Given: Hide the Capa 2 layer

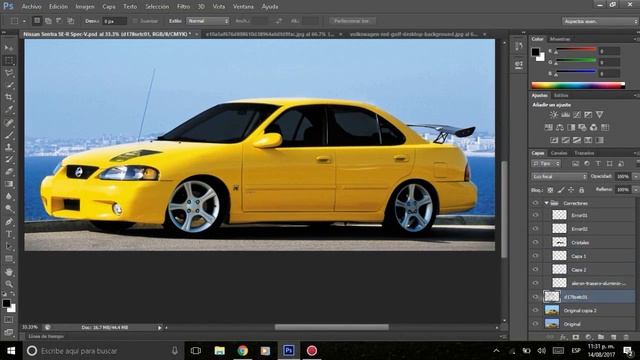Looking at the screenshot, I should click(535, 269).
